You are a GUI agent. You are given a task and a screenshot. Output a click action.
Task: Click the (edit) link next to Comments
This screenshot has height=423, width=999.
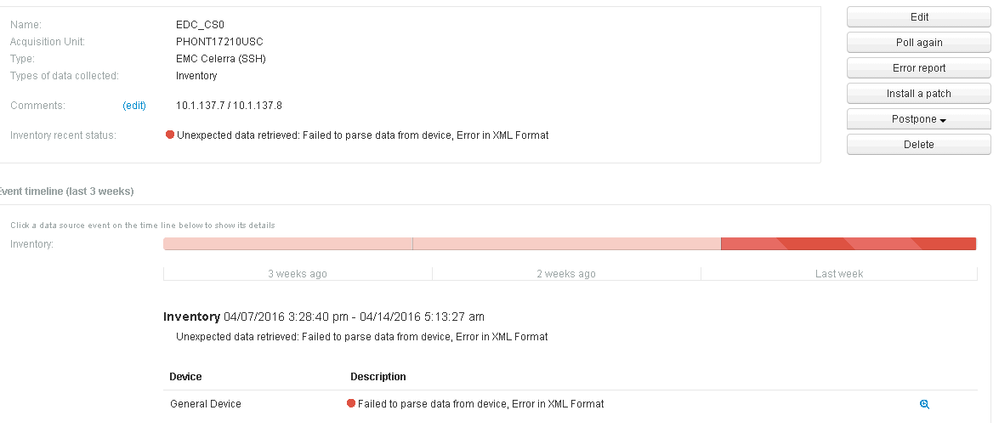point(134,105)
